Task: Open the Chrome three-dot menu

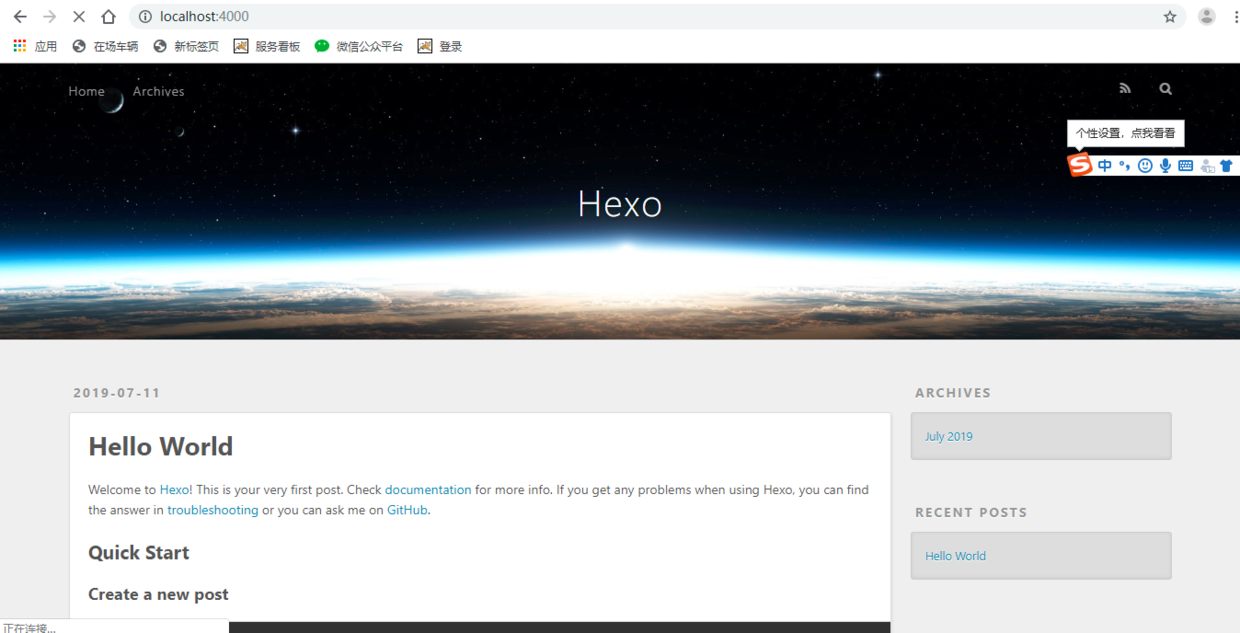Action: 1235,17
